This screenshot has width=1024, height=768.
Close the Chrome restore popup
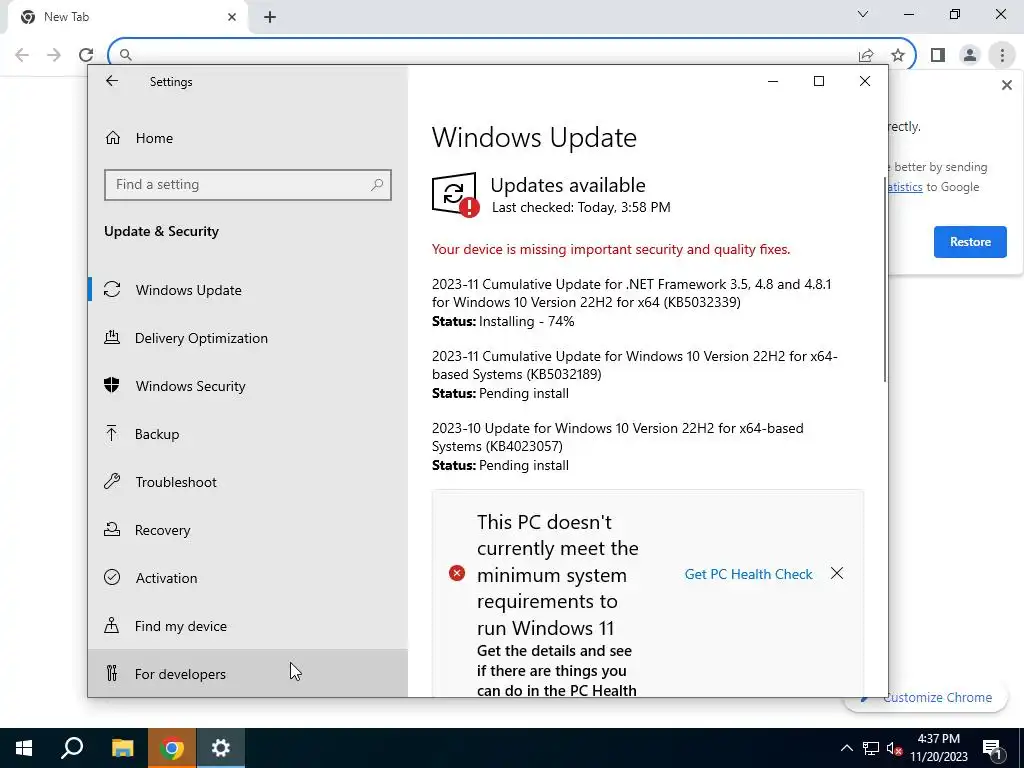click(1006, 85)
